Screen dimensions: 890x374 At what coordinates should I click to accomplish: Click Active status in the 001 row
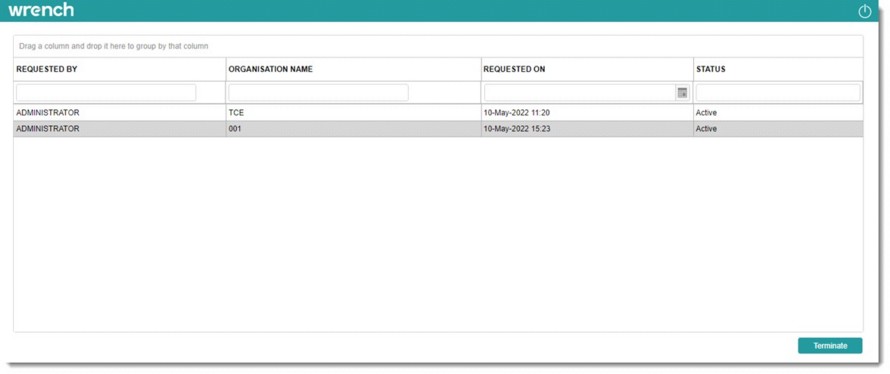706,129
